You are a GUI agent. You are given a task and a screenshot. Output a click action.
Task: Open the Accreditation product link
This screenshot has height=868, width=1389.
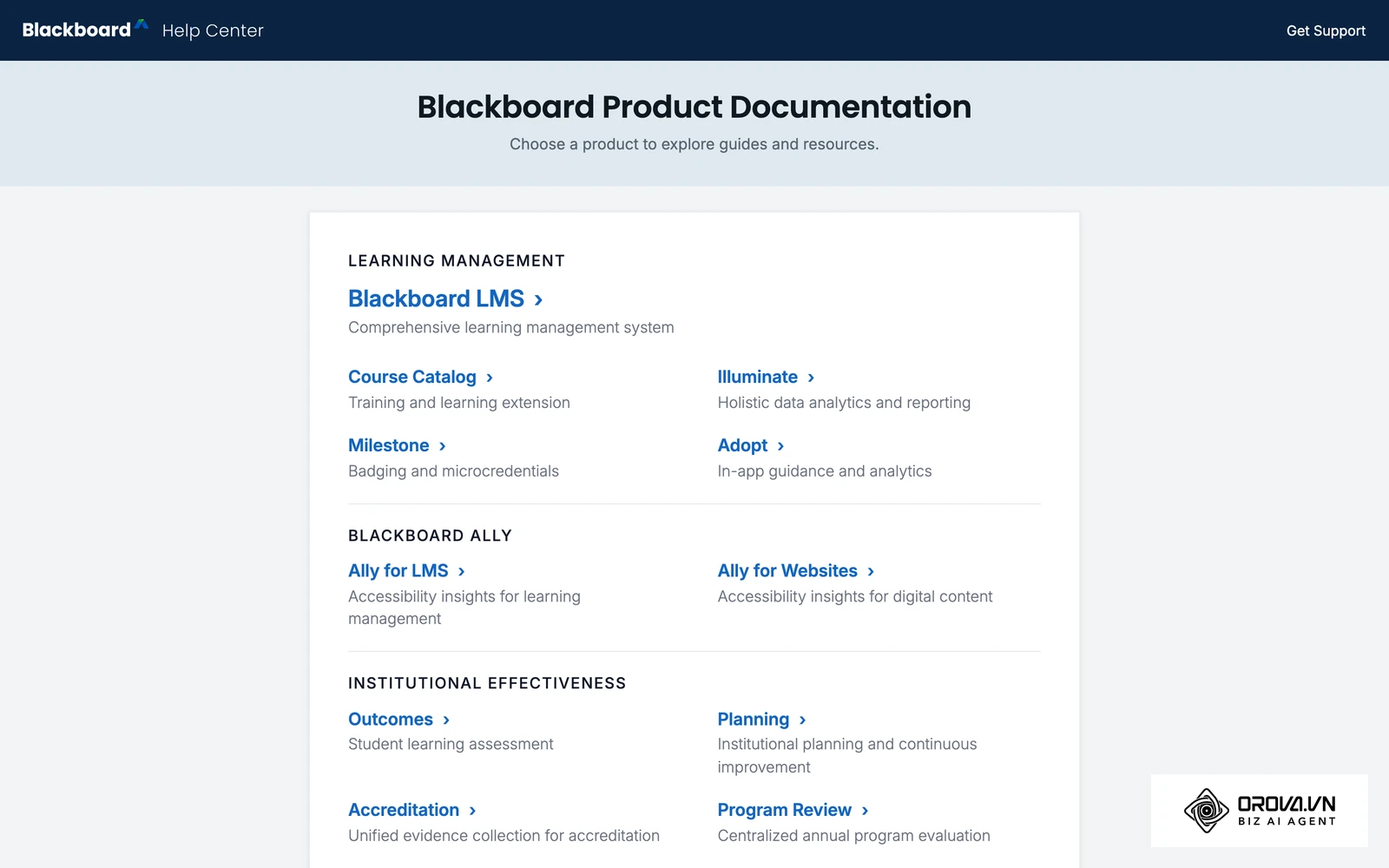(404, 810)
